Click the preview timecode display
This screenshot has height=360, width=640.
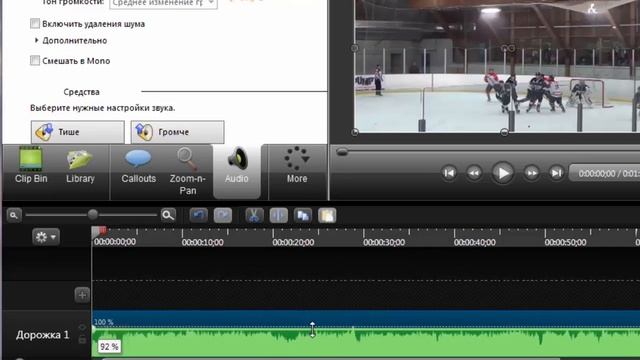(x=605, y=173)
